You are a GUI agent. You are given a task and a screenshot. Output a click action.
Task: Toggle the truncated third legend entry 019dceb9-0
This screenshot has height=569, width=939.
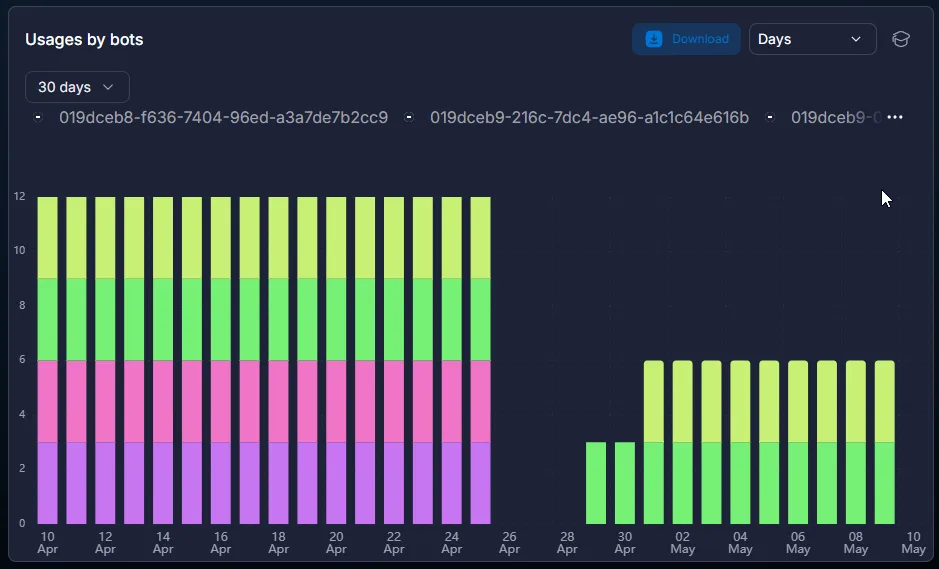coord(824,117)
